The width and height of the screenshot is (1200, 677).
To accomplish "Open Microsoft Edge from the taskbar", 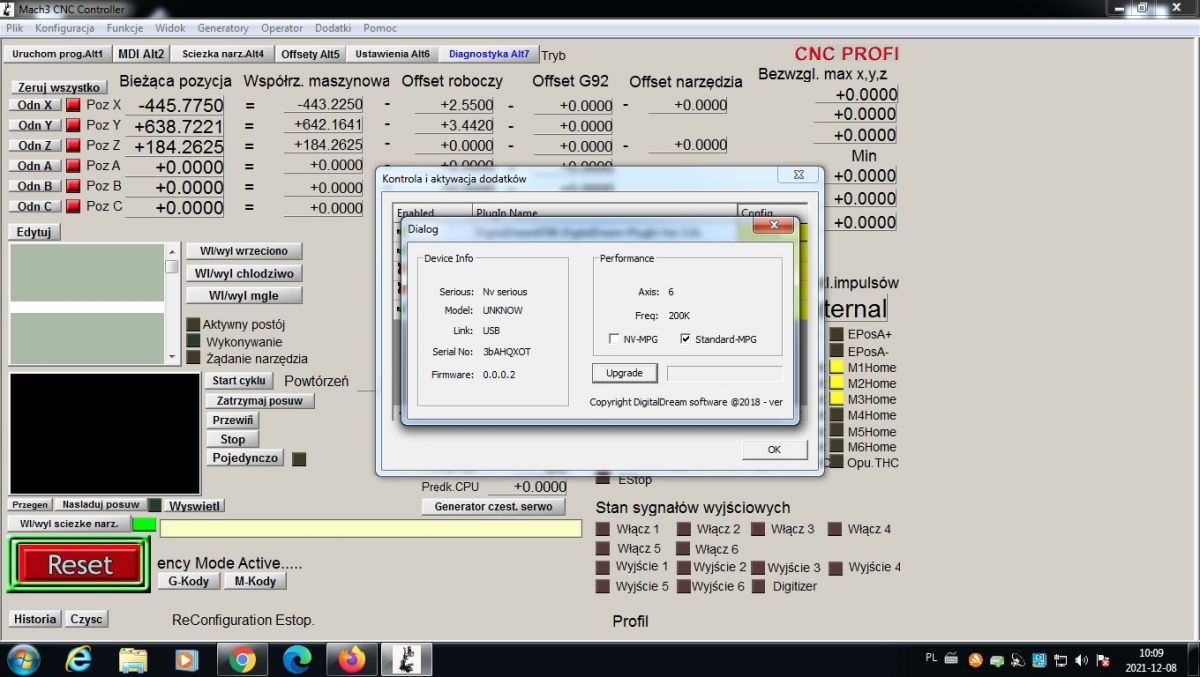I will pos(297,659).
